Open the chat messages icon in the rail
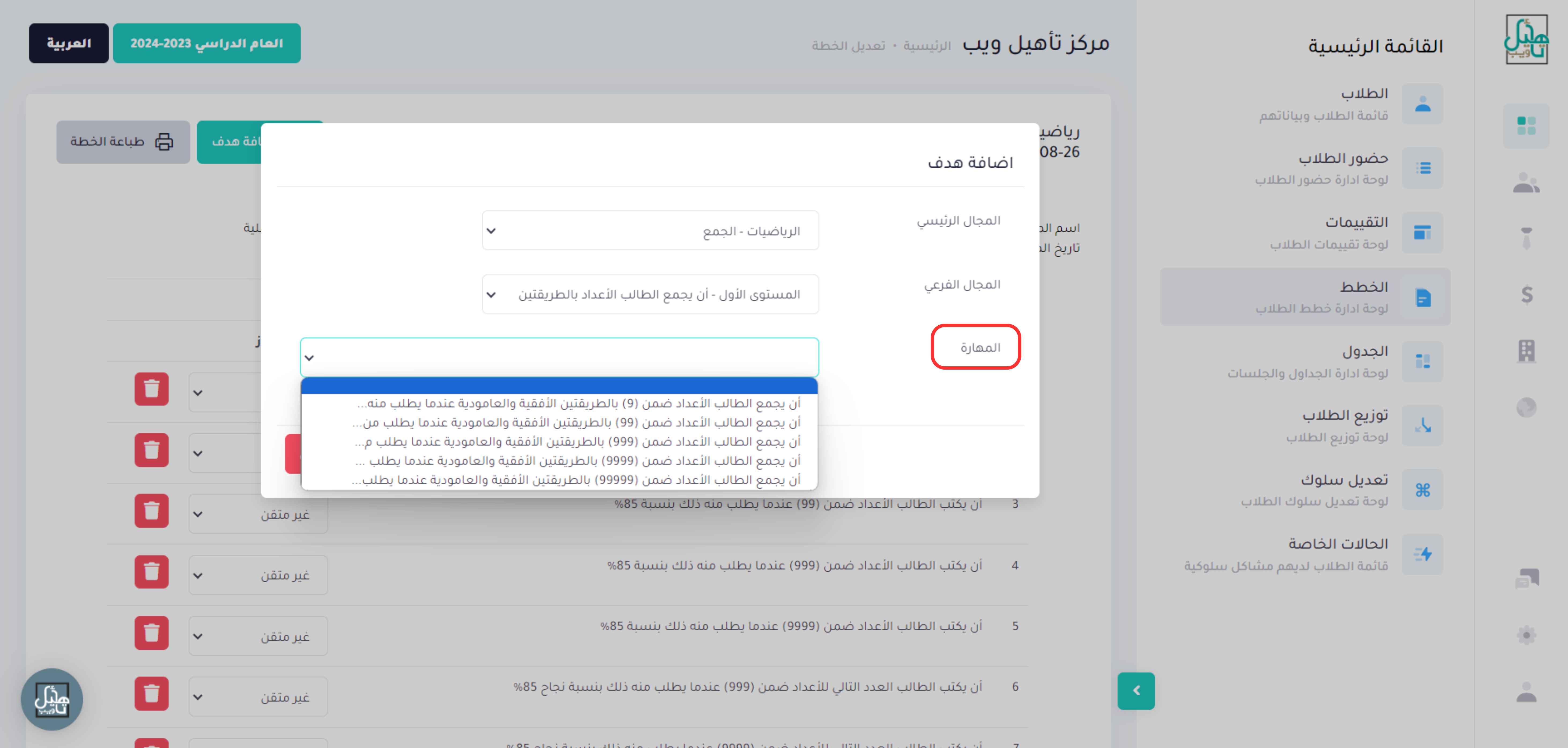The image size is (1568, 748). point(1527,578)
